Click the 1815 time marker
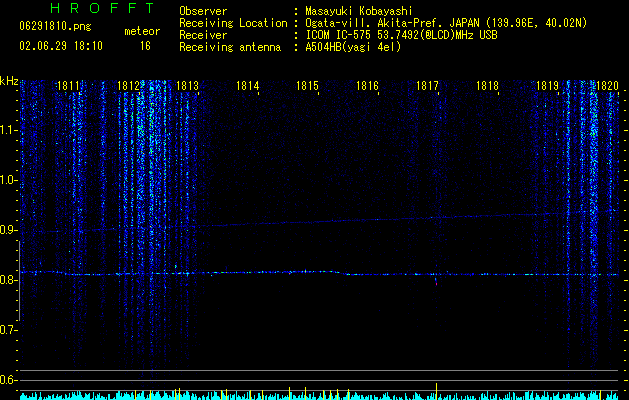This screenshot has height=400, width=629. tap(307, 85)
